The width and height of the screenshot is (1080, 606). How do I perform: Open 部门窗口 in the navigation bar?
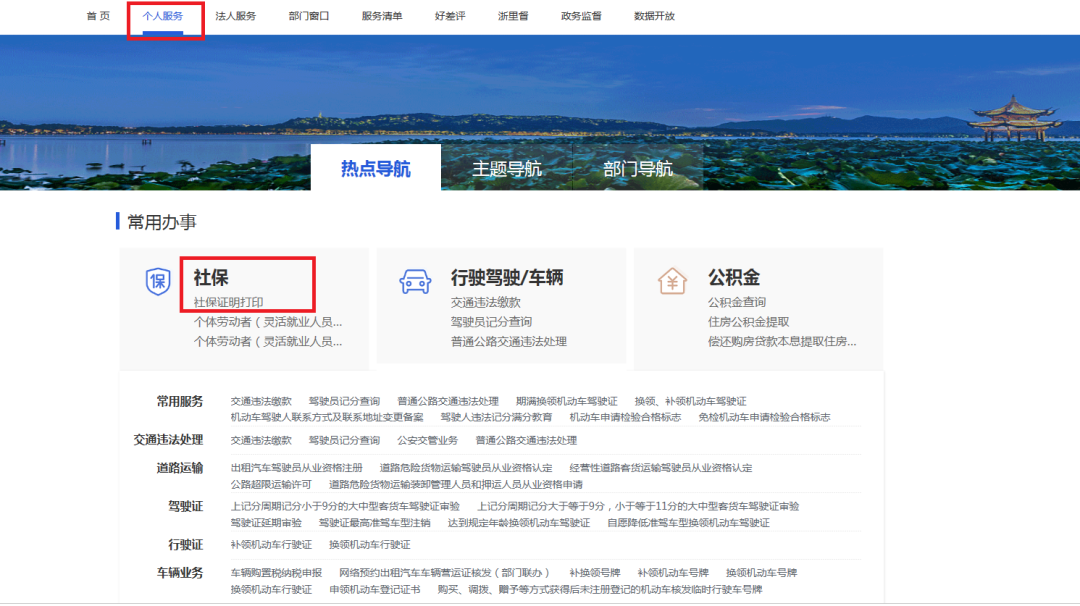tap(308, 16)
